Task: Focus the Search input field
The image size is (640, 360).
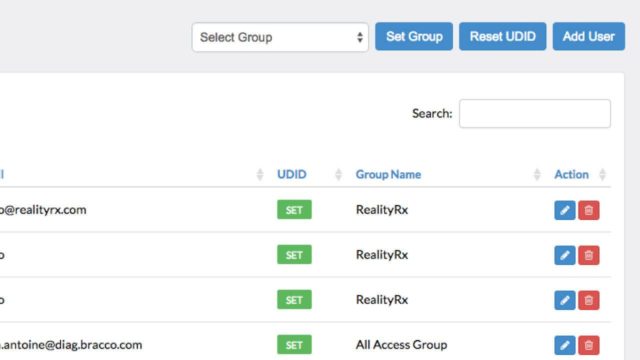Action: coord(535,113)
